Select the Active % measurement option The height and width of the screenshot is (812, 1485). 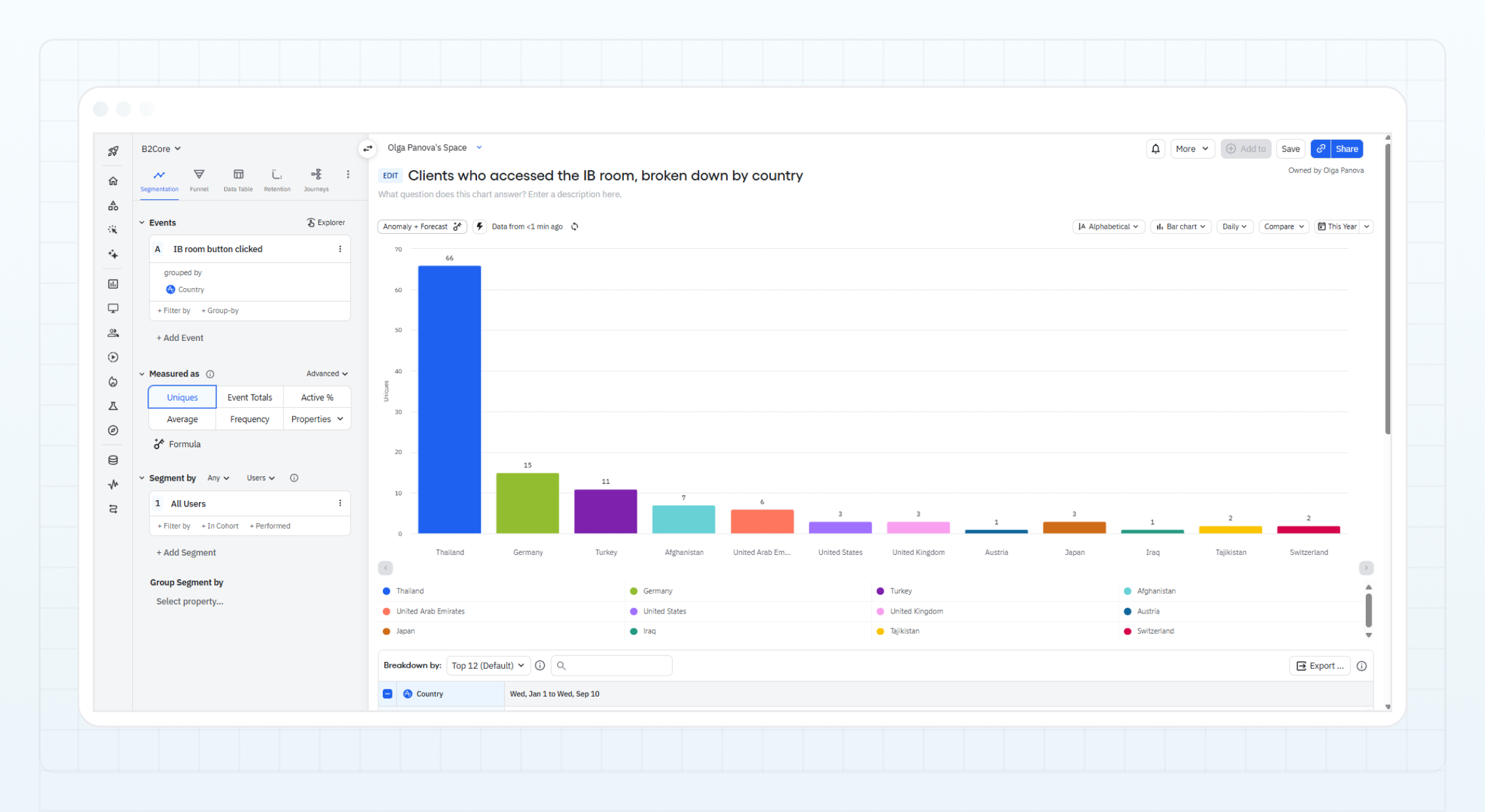point(317,398)
